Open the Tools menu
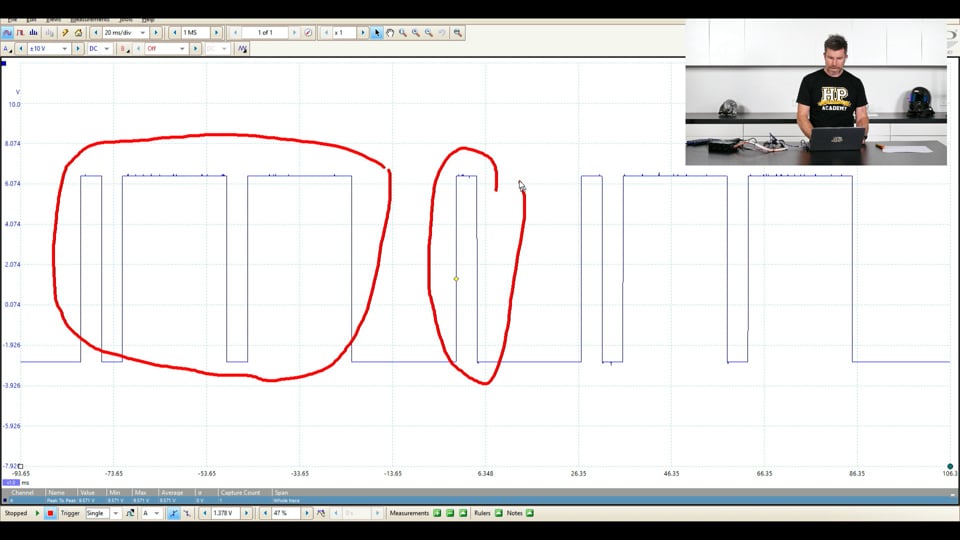This screenshot has width=960, height=540. [126, 20]
